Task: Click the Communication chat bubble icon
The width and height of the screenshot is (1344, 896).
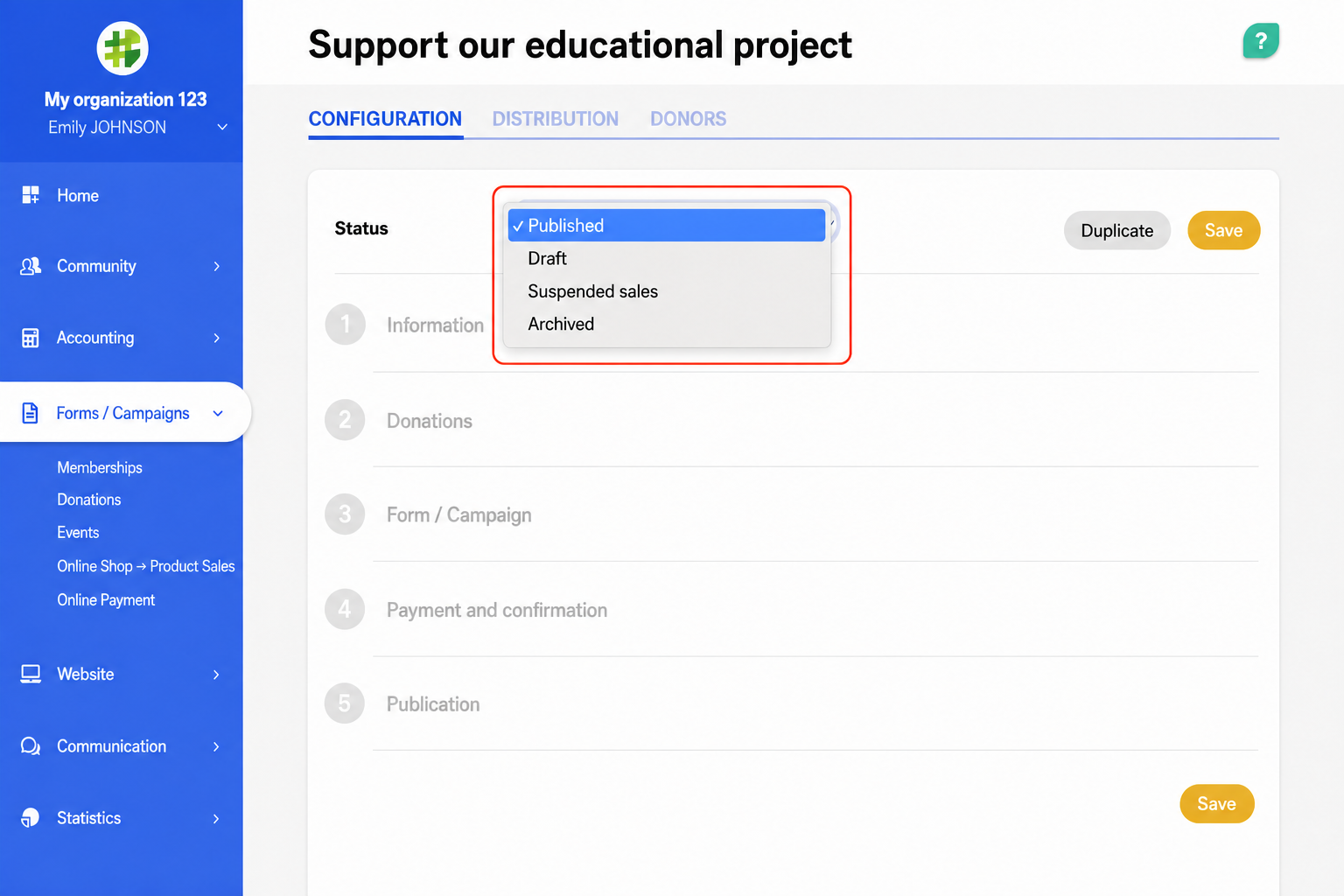Action: 31,746
